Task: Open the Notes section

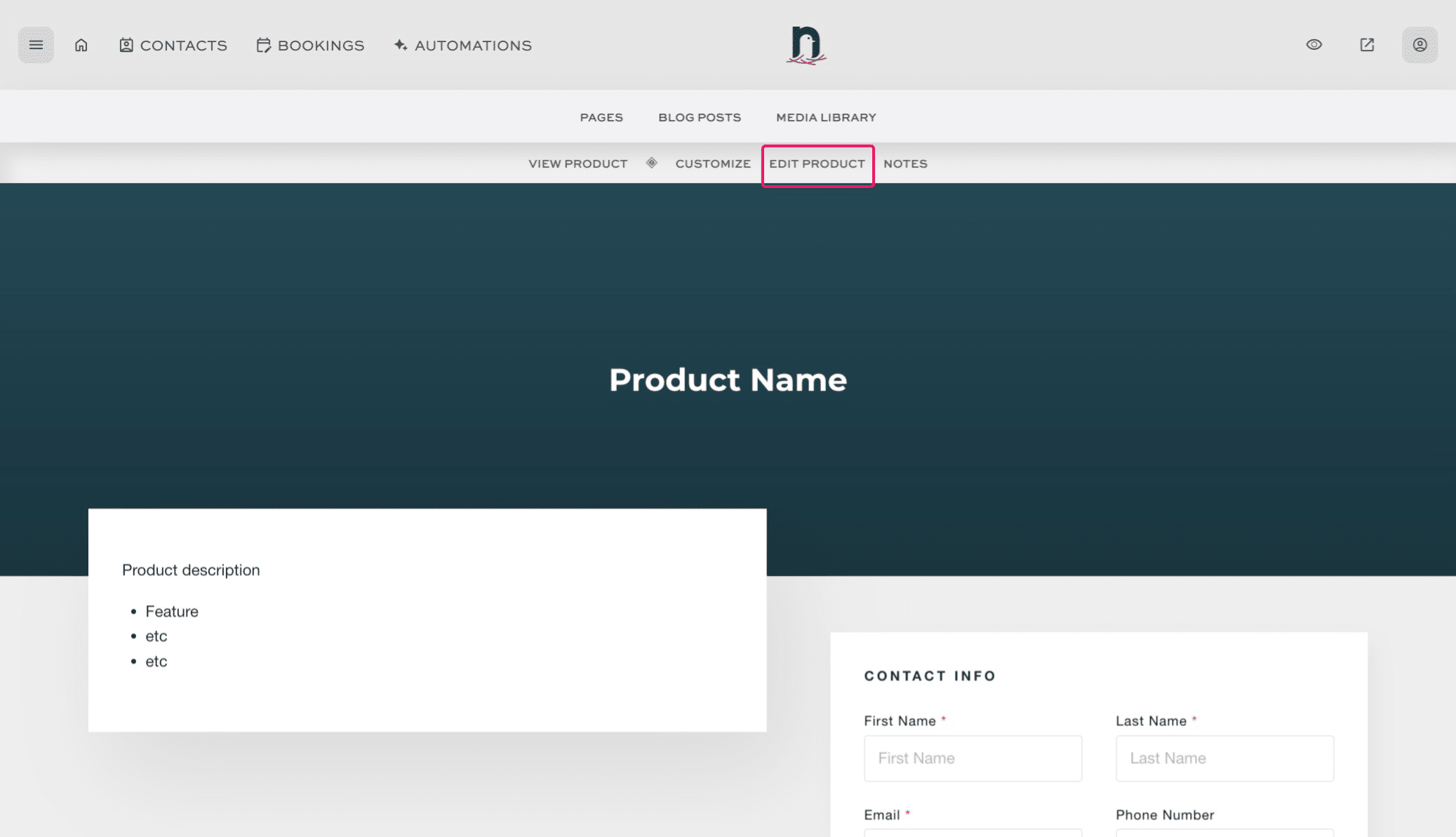Action: pyautogui.click(x=905, y=163)
